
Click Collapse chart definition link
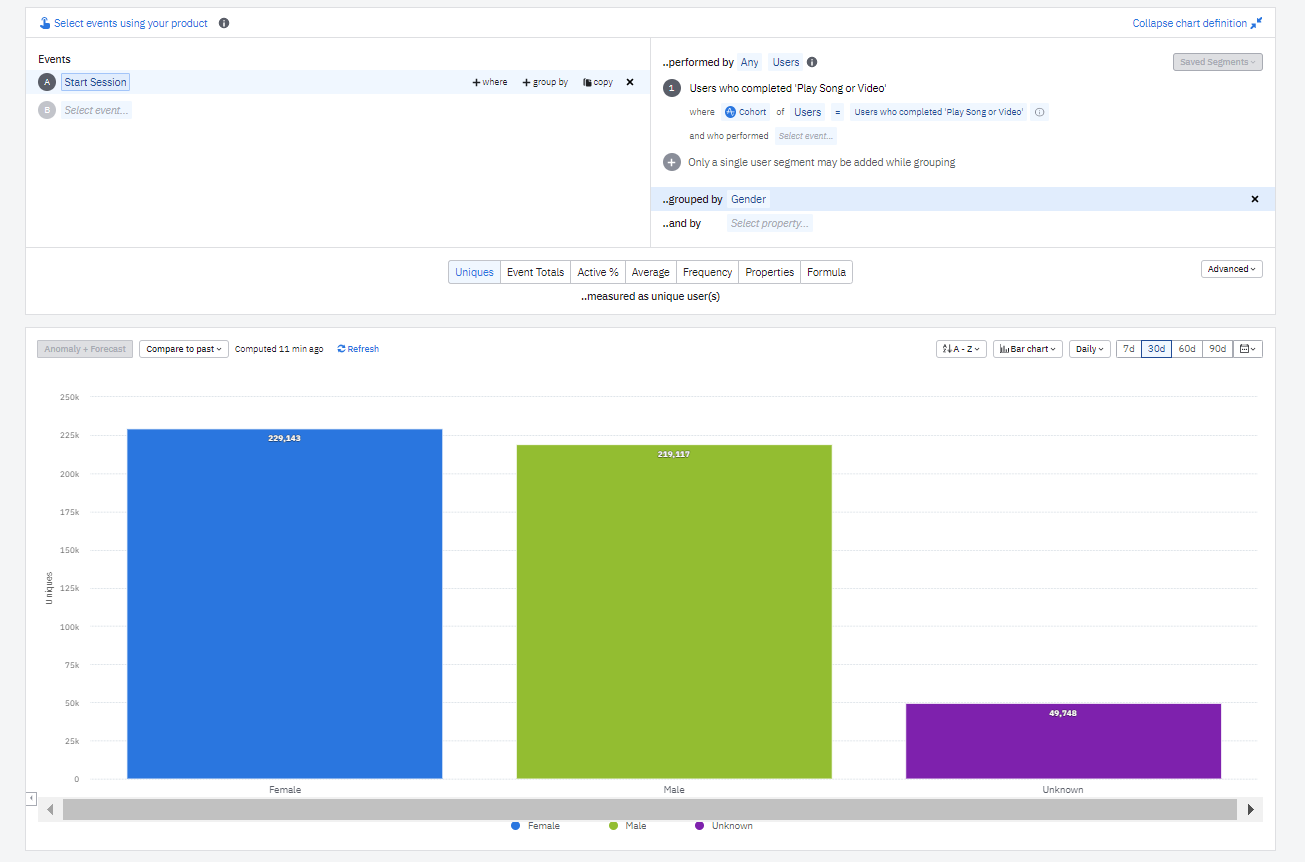(x=1190, y=23)
